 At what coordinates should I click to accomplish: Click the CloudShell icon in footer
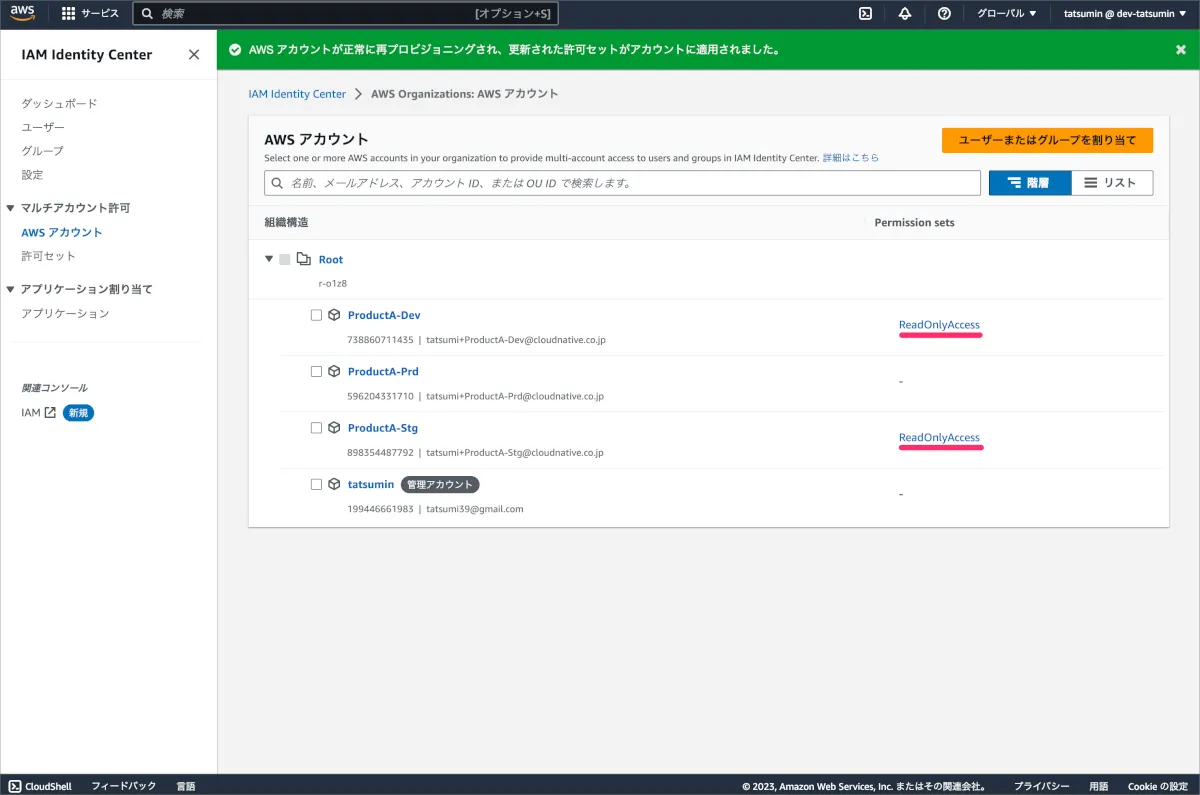pyautogui.click(x=15, y=786)
